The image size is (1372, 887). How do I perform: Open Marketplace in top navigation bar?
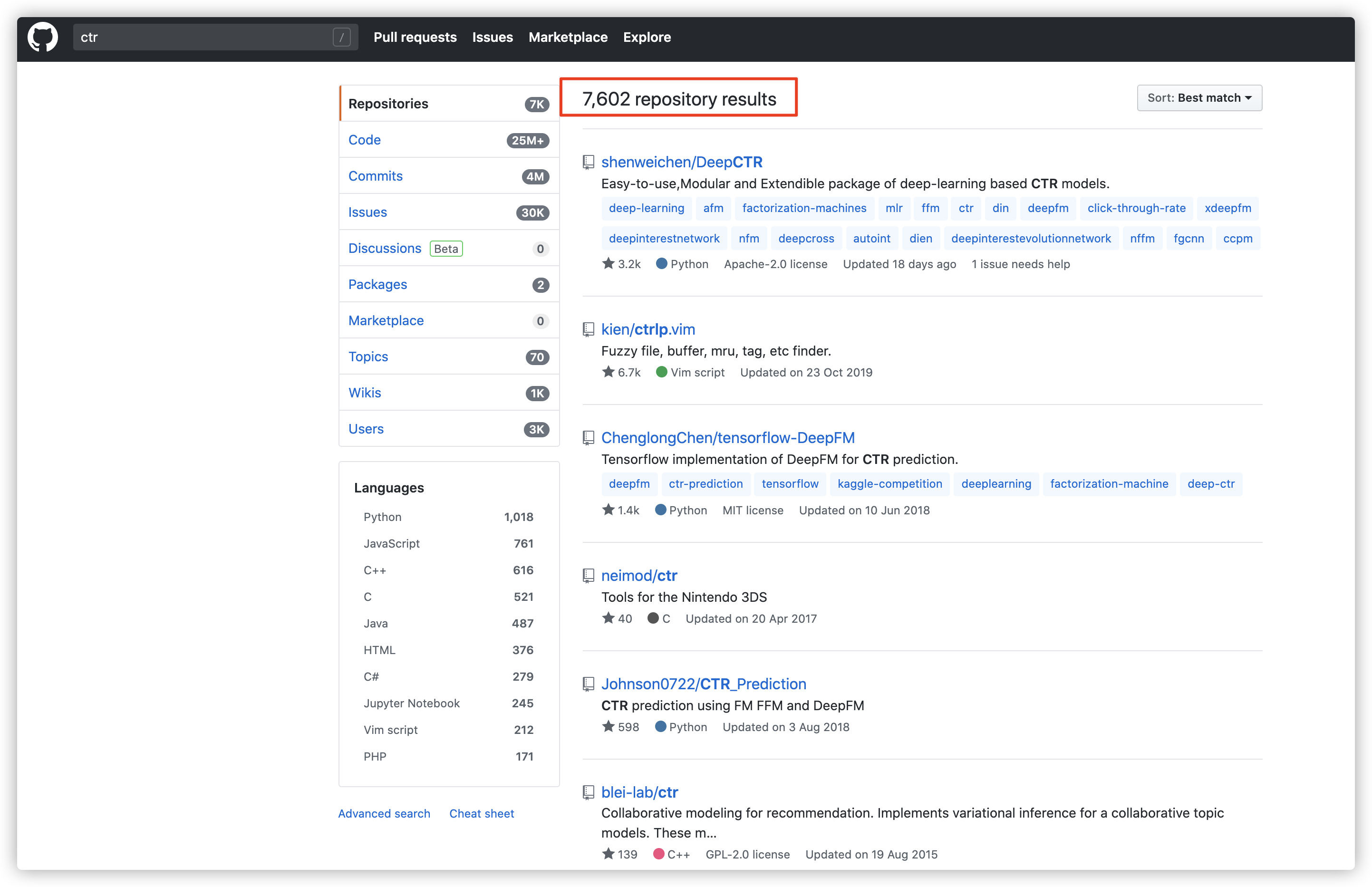pyautogui.click(x=568, y=38)
